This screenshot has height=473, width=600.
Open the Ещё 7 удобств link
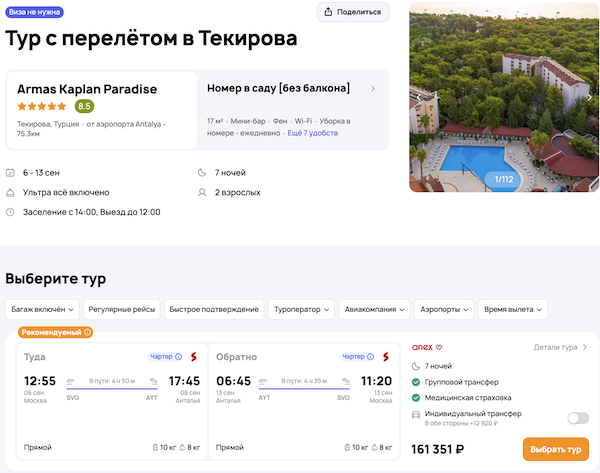coord(312,133)
